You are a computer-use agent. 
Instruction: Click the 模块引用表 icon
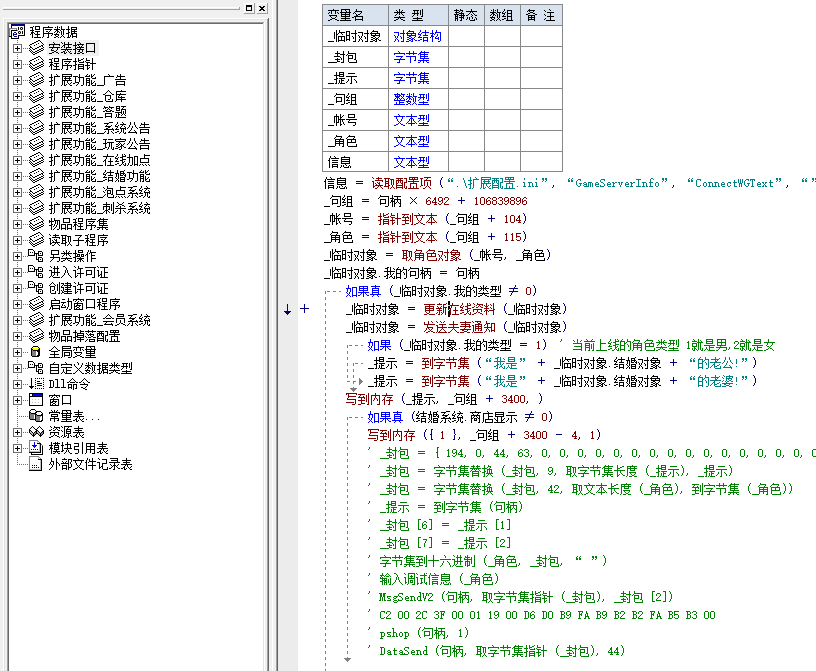pyautogui.click(x=36, y=448)
